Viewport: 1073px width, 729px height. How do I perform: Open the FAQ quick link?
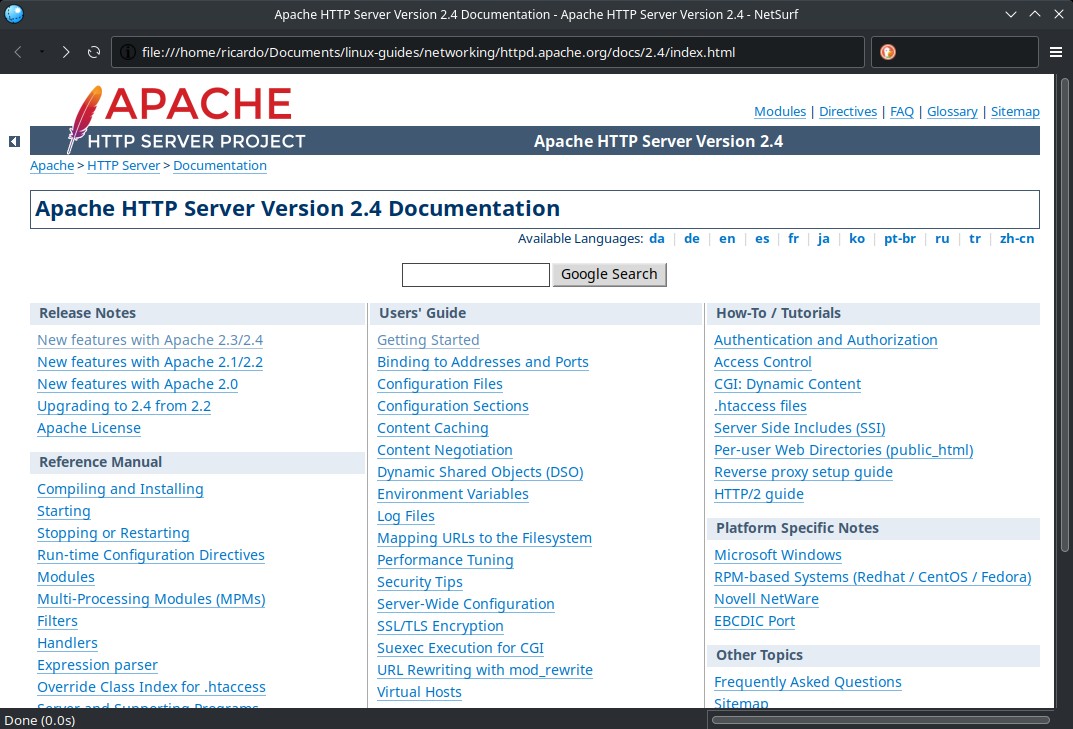(x=902, y=112)
